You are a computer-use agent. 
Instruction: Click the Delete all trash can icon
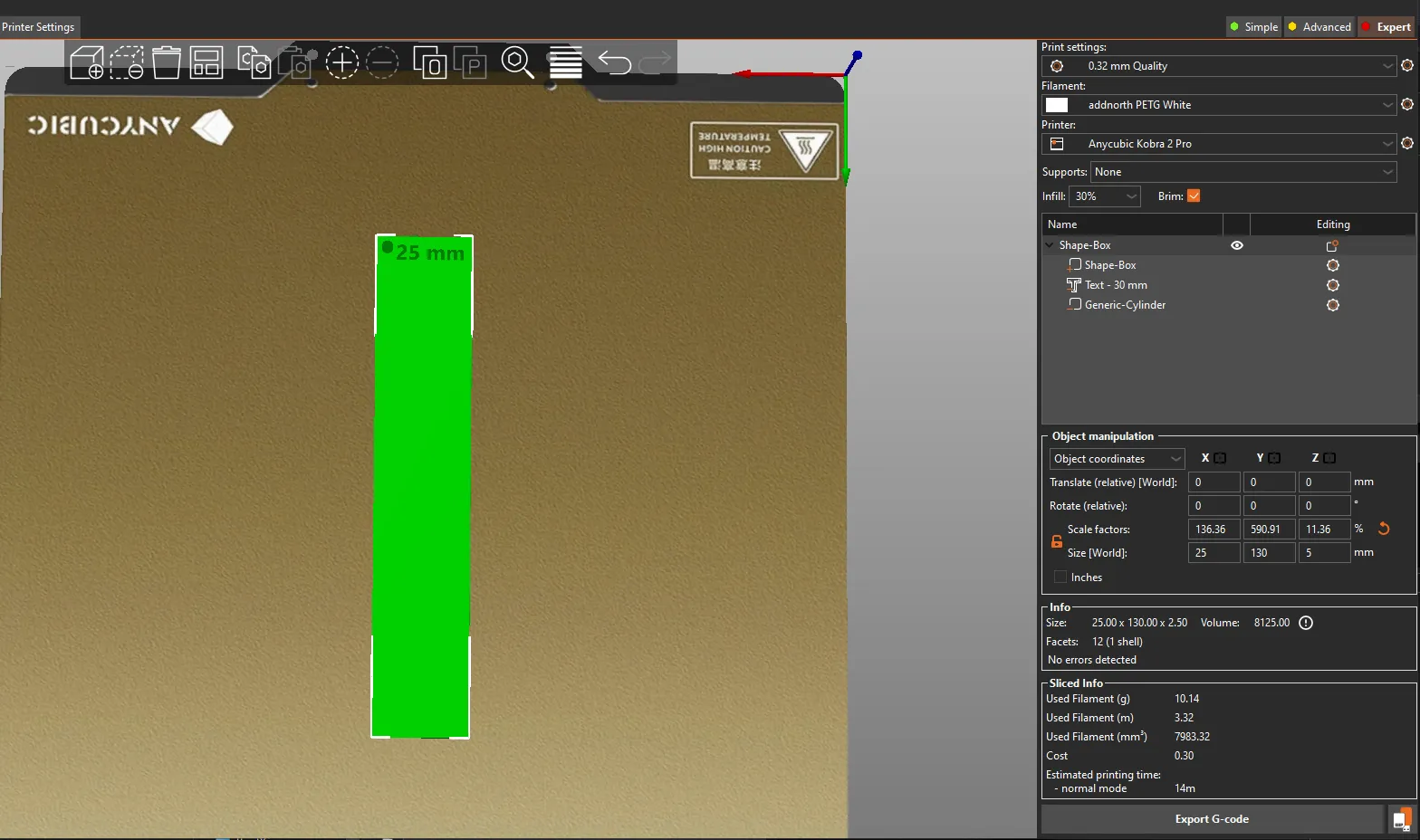(167, 62)
